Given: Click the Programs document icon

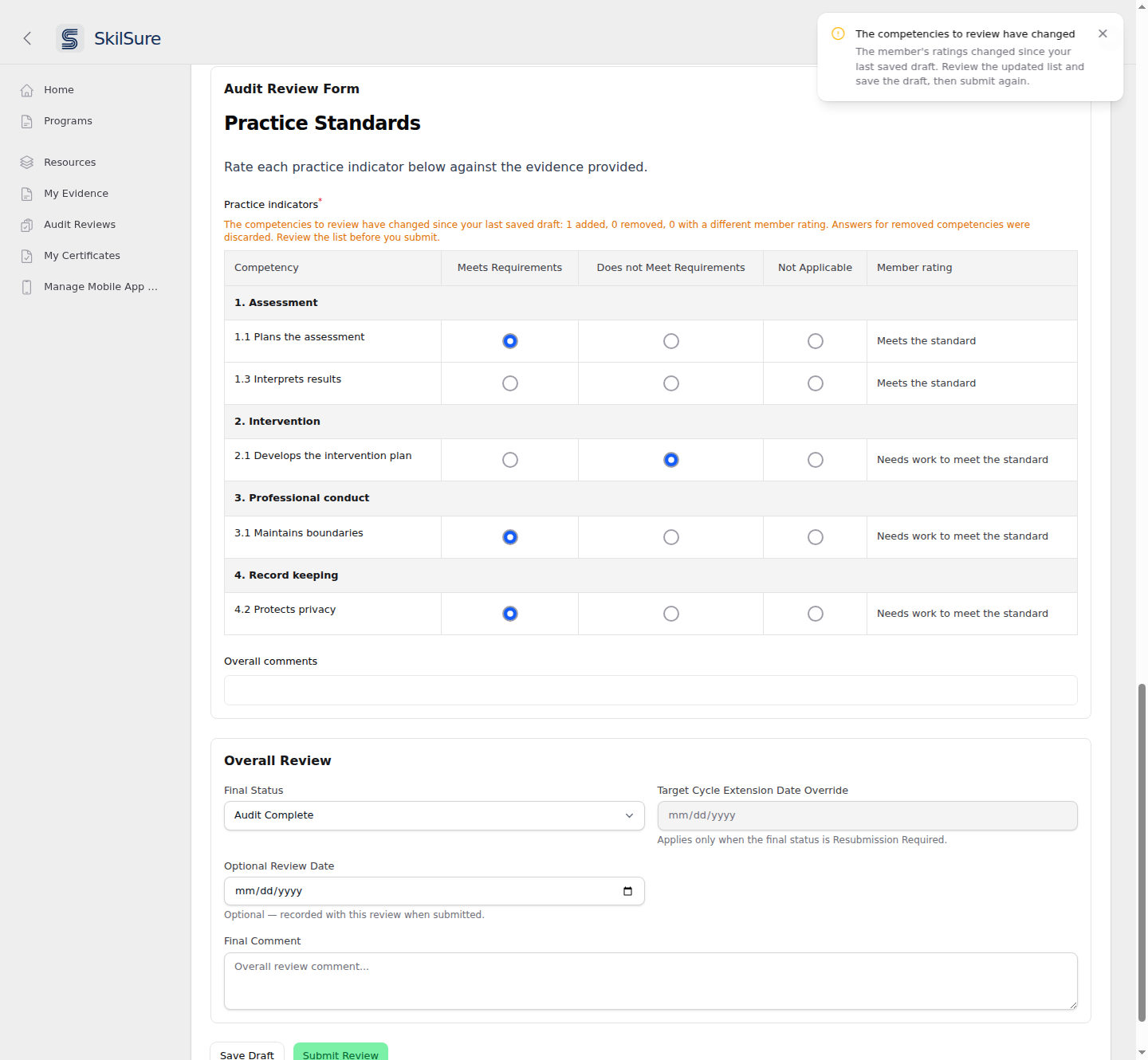Looking at the screenshot, I should coord(27,121).
